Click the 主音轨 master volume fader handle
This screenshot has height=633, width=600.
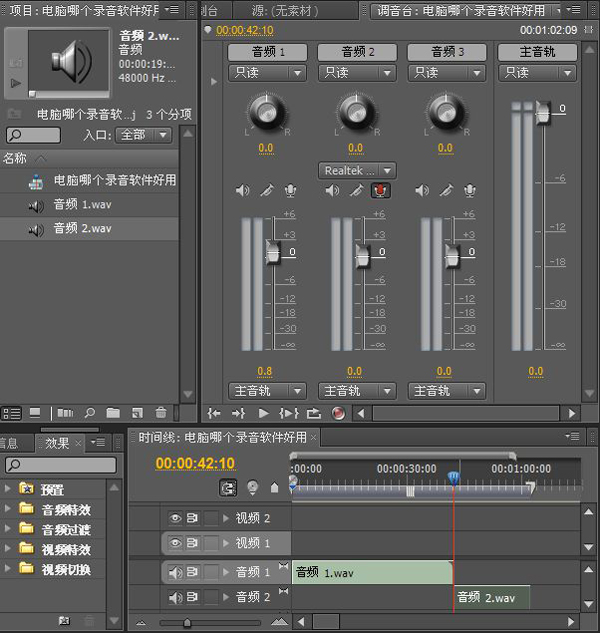543,112
